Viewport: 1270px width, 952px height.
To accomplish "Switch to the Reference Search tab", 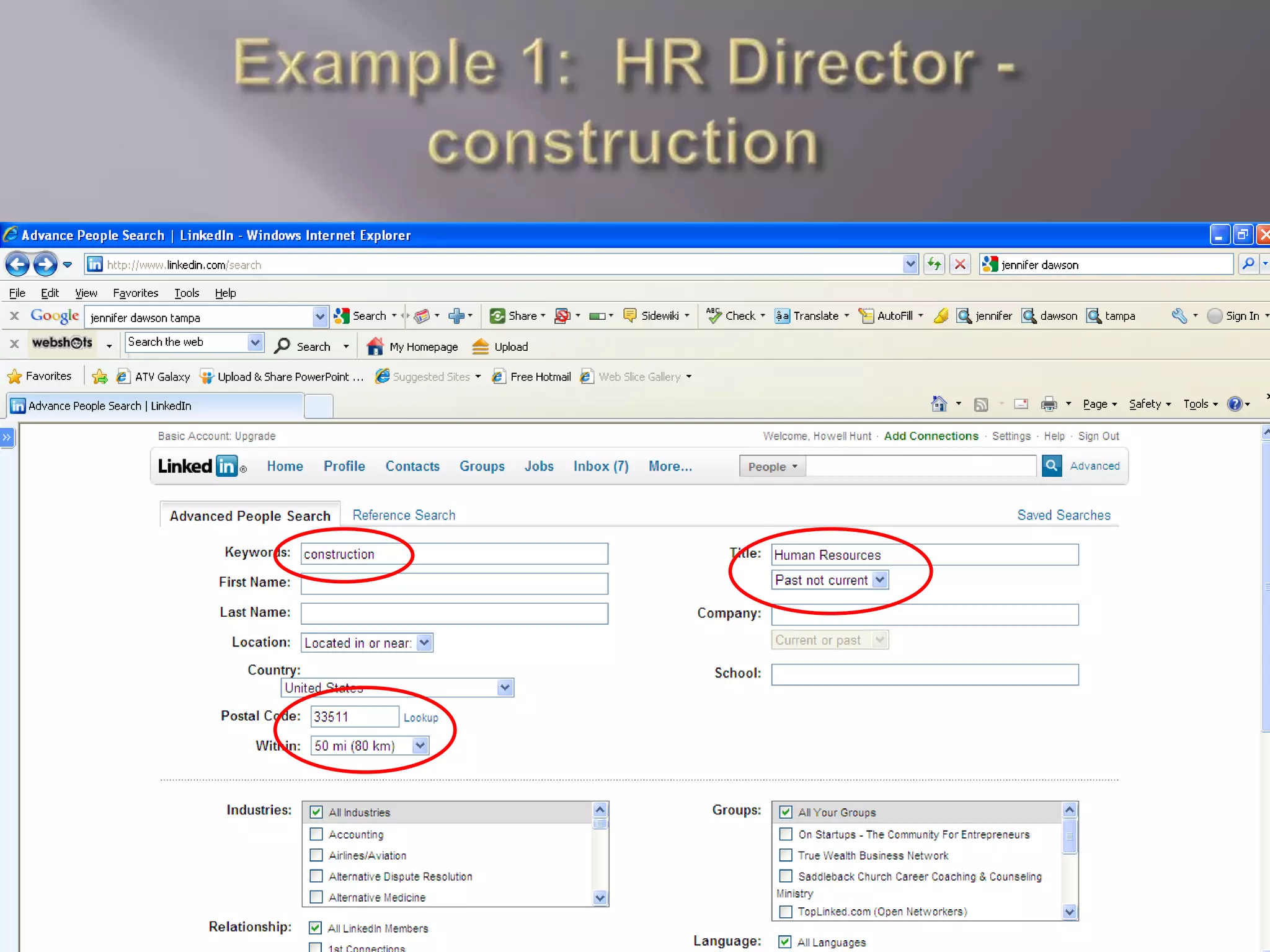I will pyautogui.click(x=404, y=515).
